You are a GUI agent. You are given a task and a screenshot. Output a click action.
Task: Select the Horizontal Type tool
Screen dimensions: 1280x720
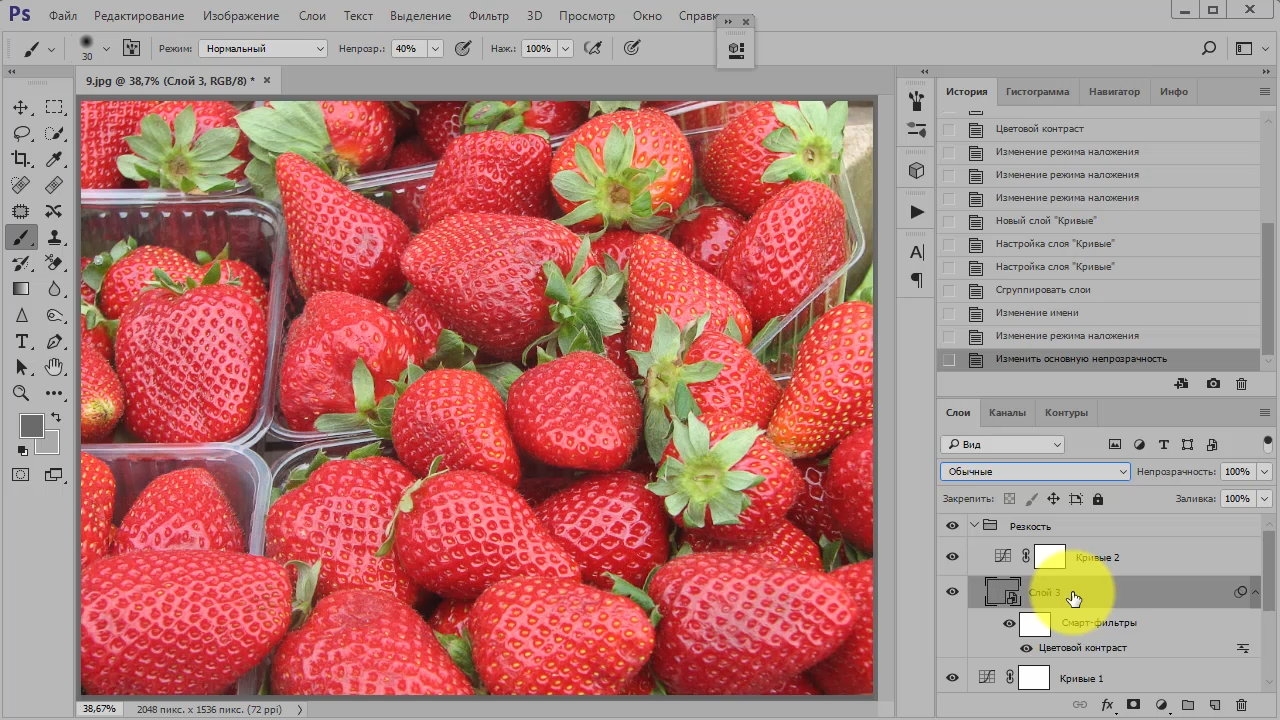click(x=21, y=341)
